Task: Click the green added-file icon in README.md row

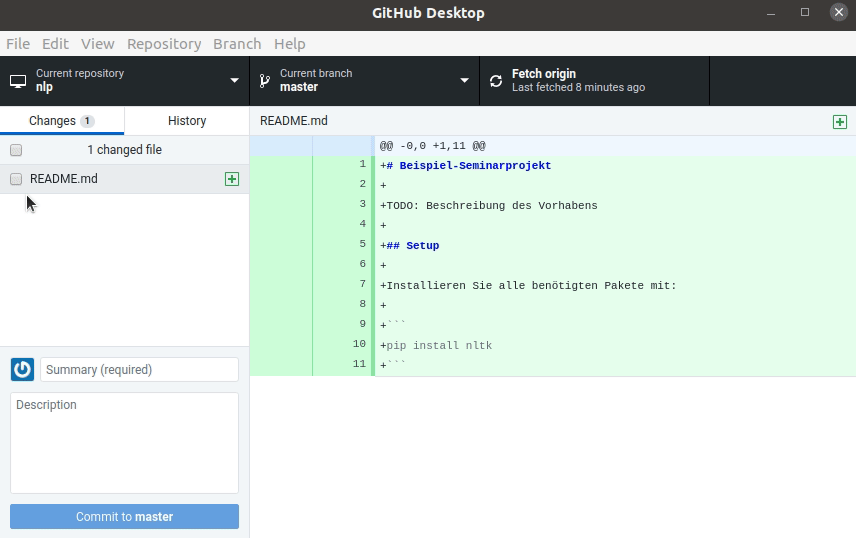Action: (232, 179)
